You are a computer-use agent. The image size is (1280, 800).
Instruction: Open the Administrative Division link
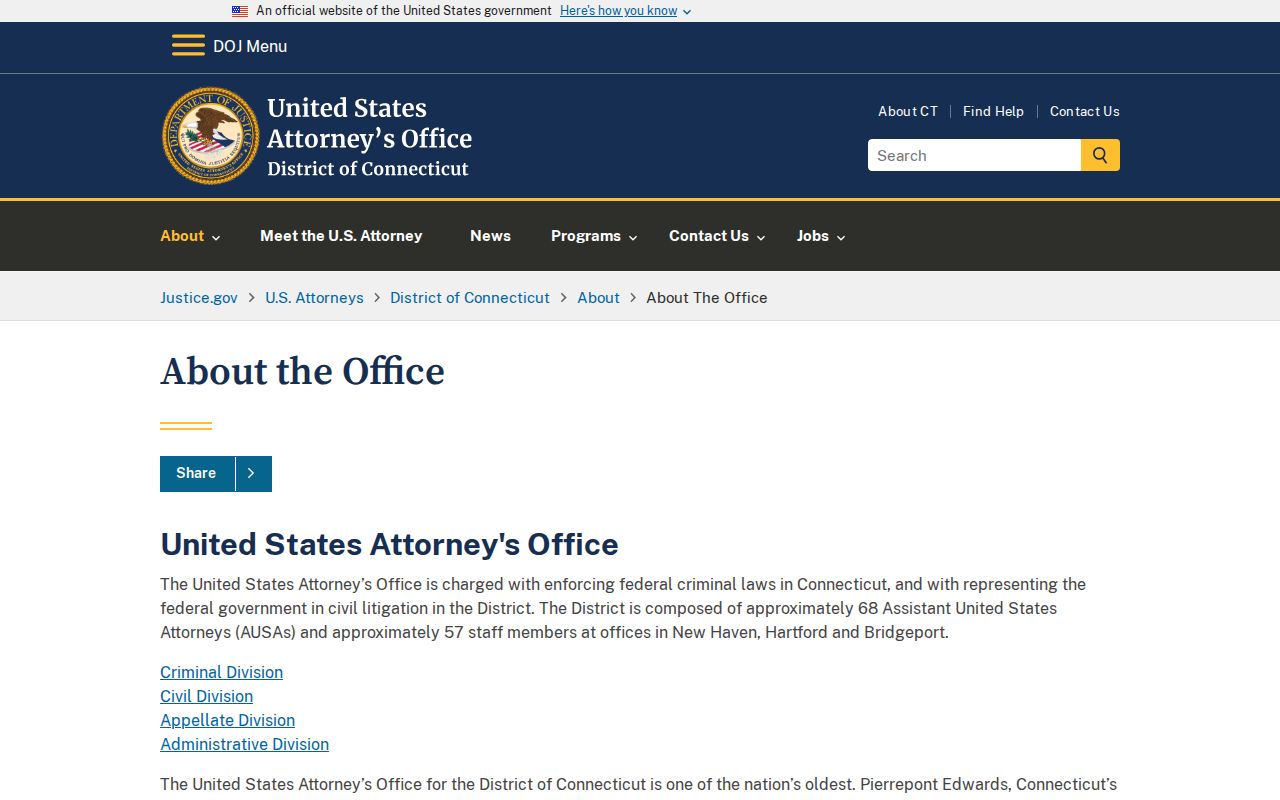[x=244, y=744]
